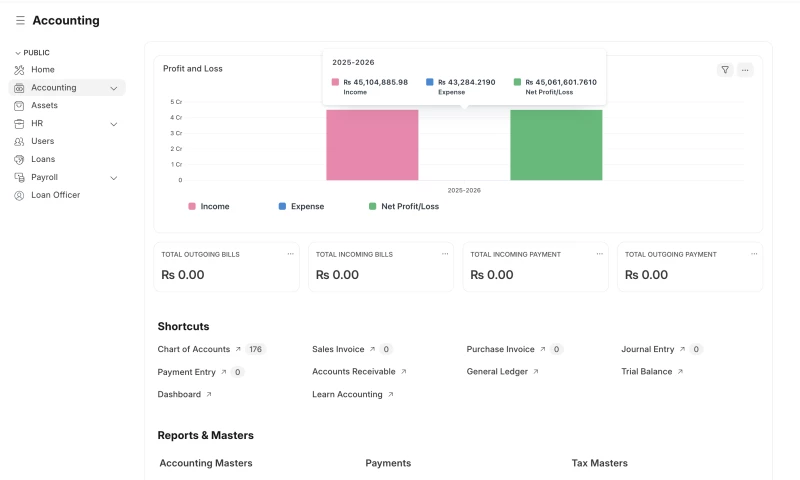Click arrow icon beside Chart of Accounts

[x=238, y=349]
